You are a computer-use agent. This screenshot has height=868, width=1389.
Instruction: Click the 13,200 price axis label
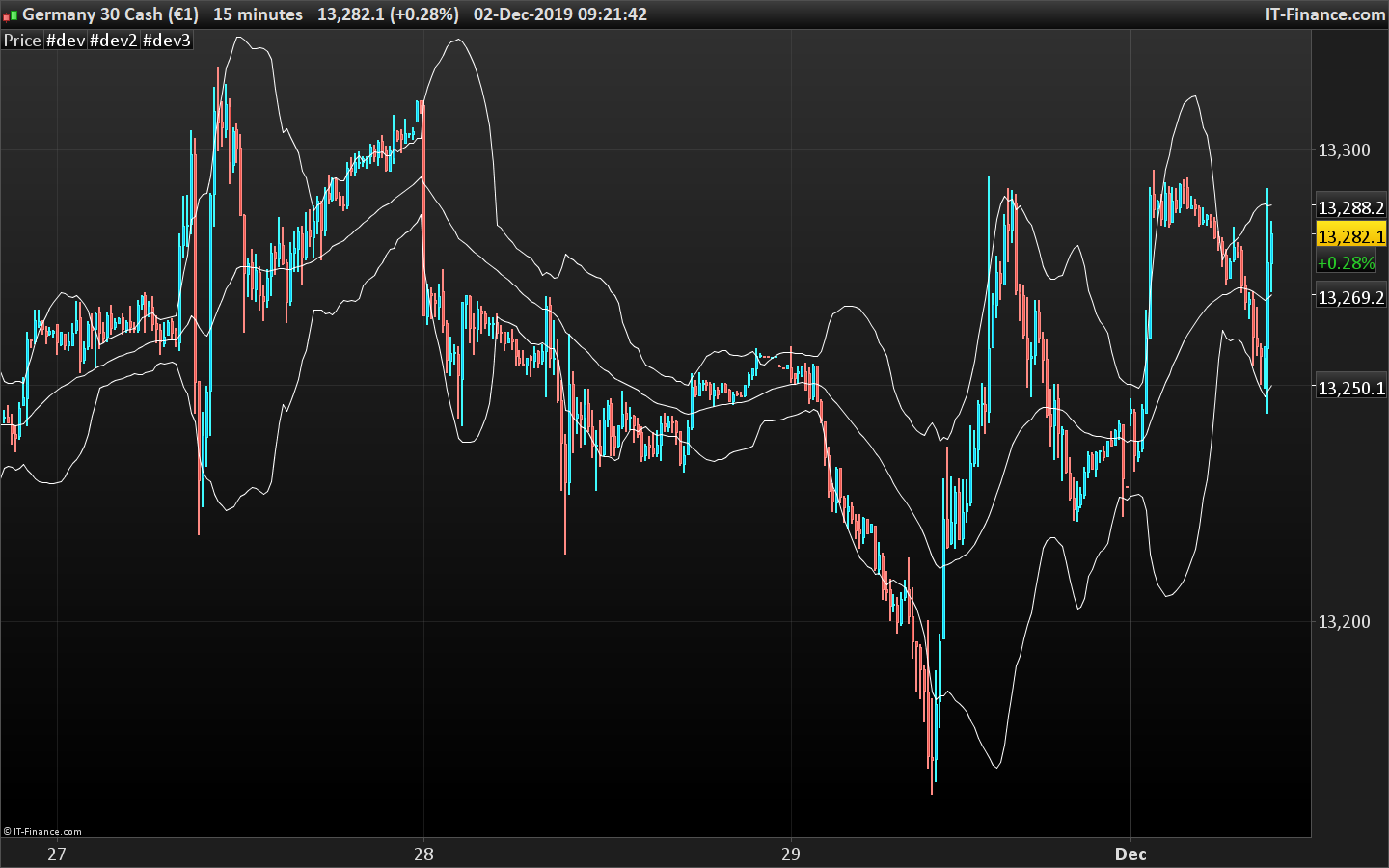[1344, 622]
